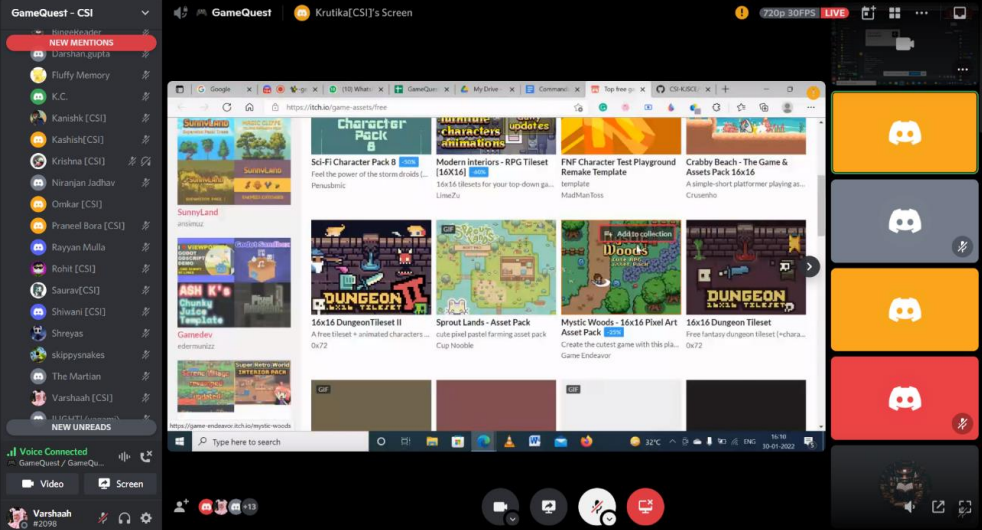Invite friends with the add person icon

tap(181, 507)
